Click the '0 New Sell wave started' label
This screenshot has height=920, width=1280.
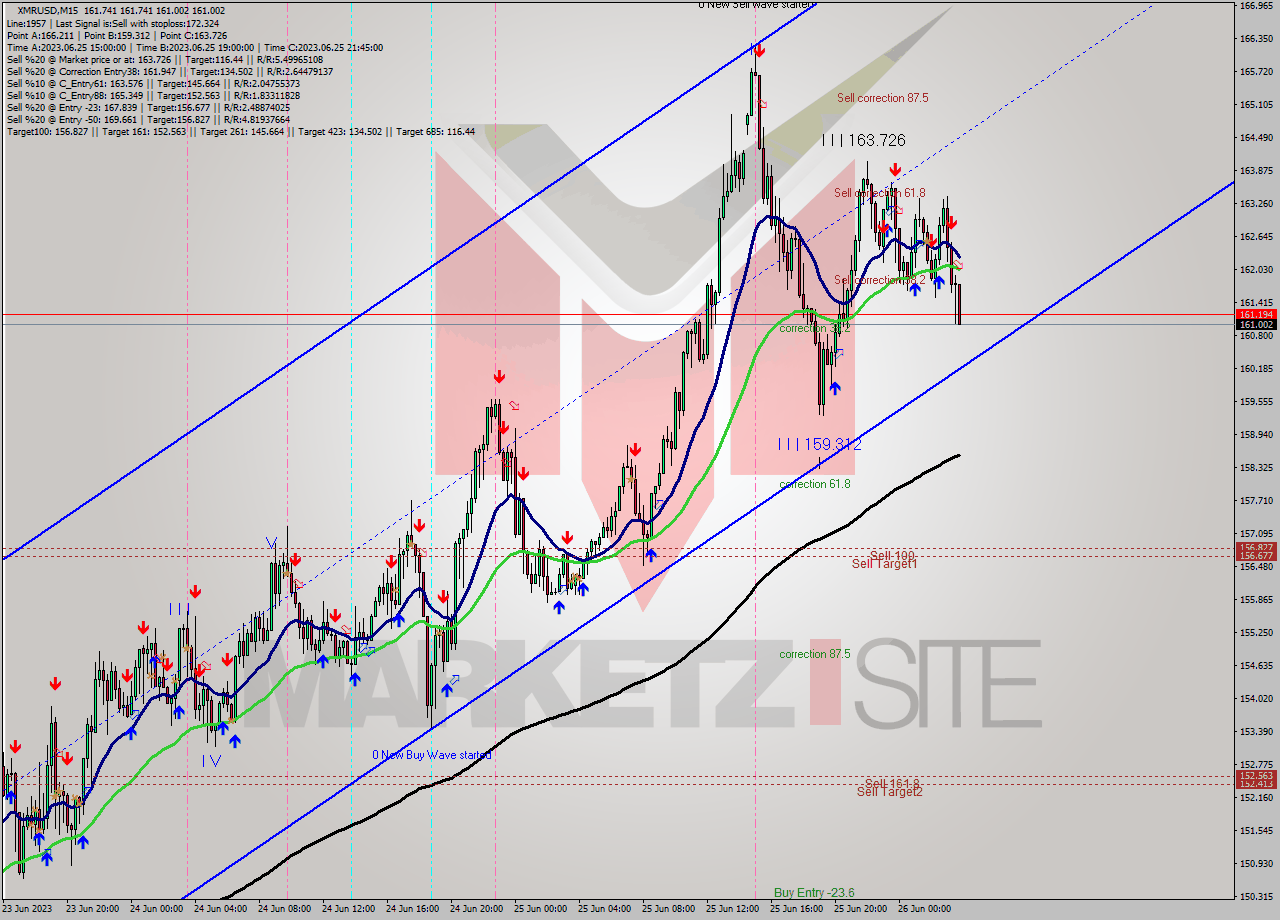tap(754, 5)
